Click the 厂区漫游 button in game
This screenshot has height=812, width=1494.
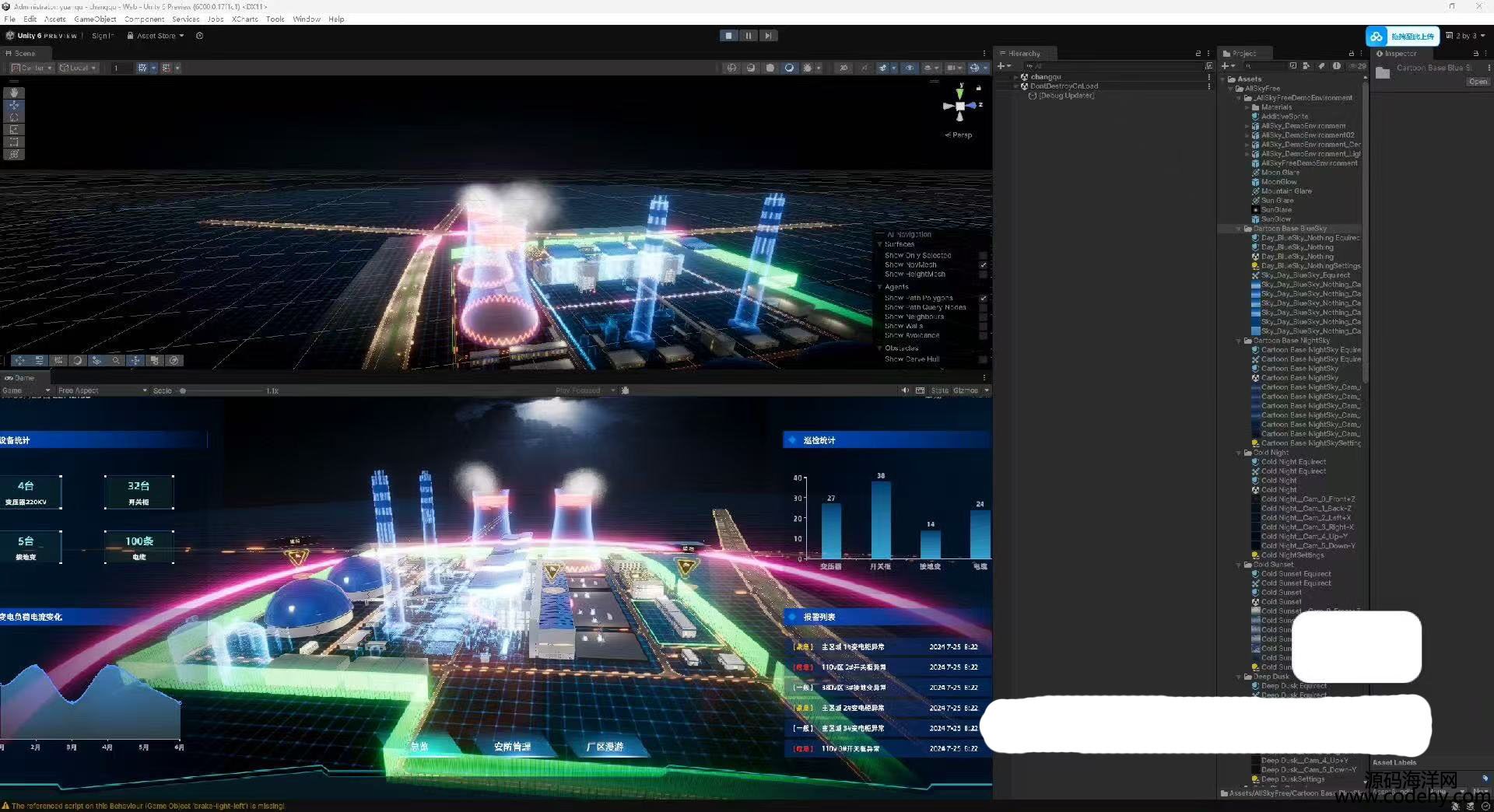(x=605, y=747)
